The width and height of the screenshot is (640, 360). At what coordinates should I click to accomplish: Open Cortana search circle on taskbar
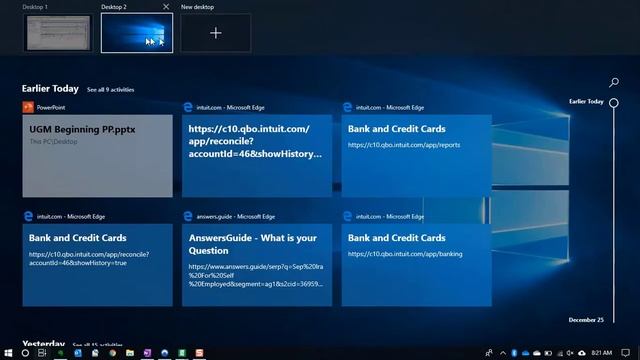(x=25, y=353)
